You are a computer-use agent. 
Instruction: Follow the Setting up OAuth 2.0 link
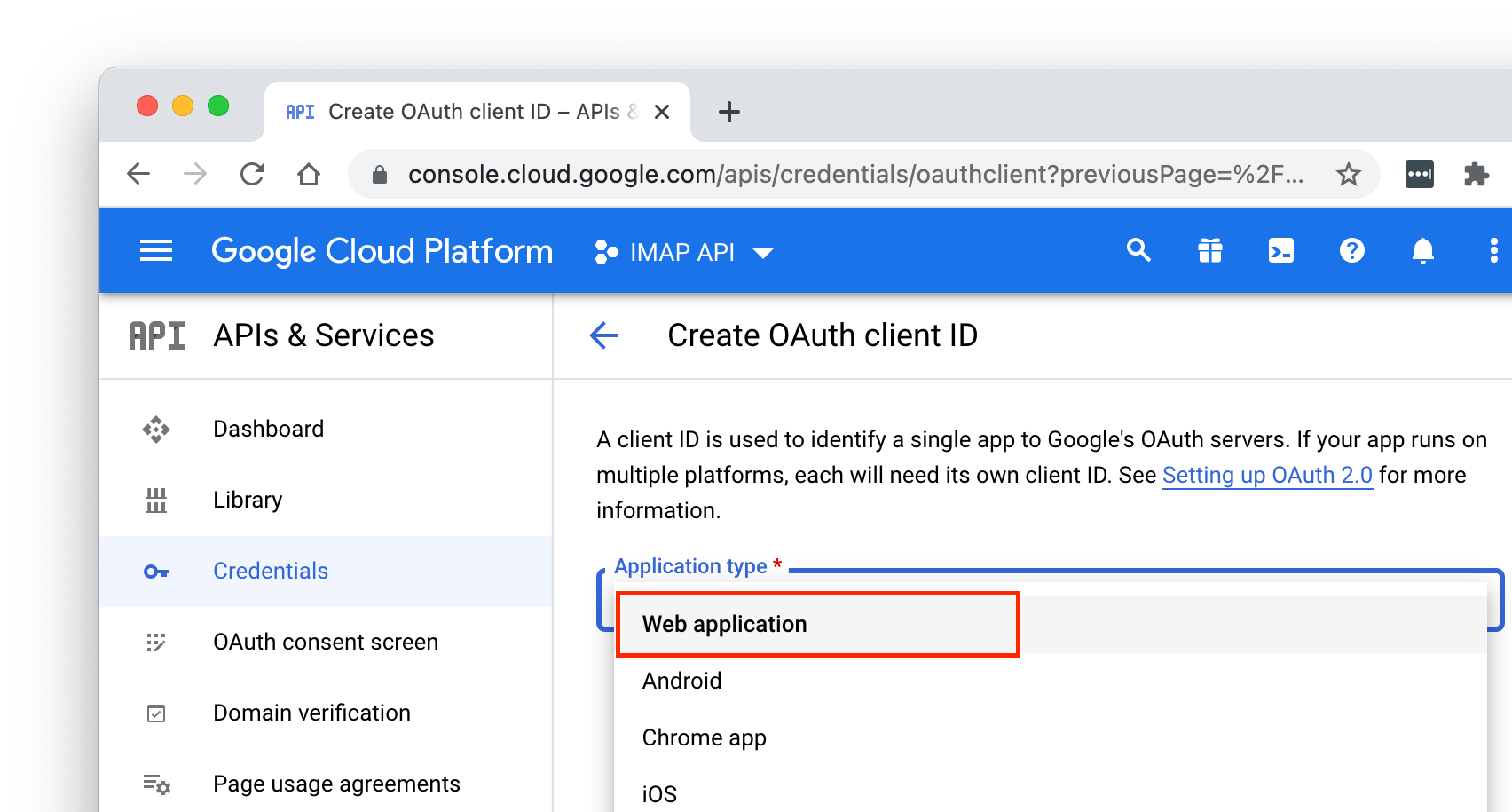click(x=1267, y=475)
